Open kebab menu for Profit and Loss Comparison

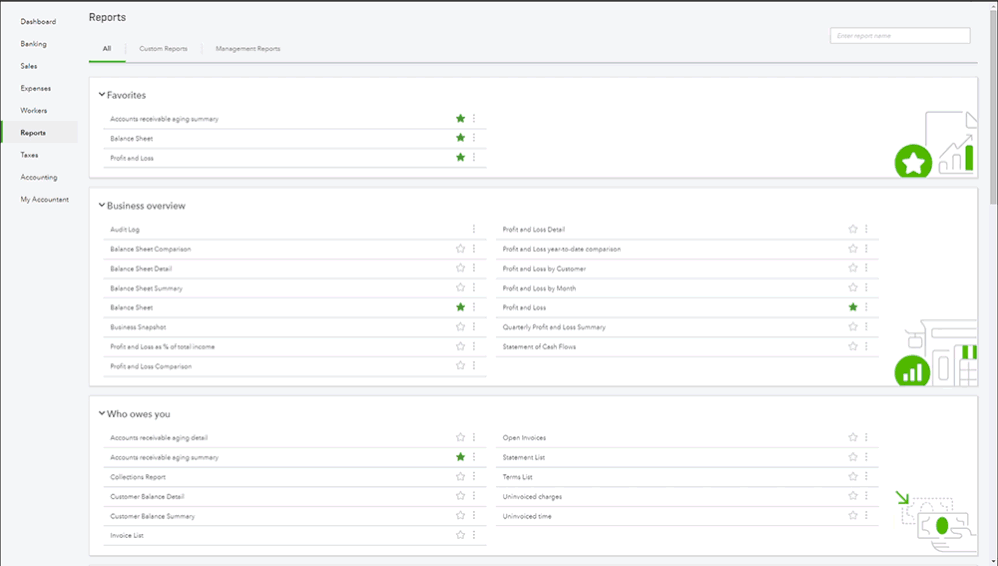[x=474, y=365]
